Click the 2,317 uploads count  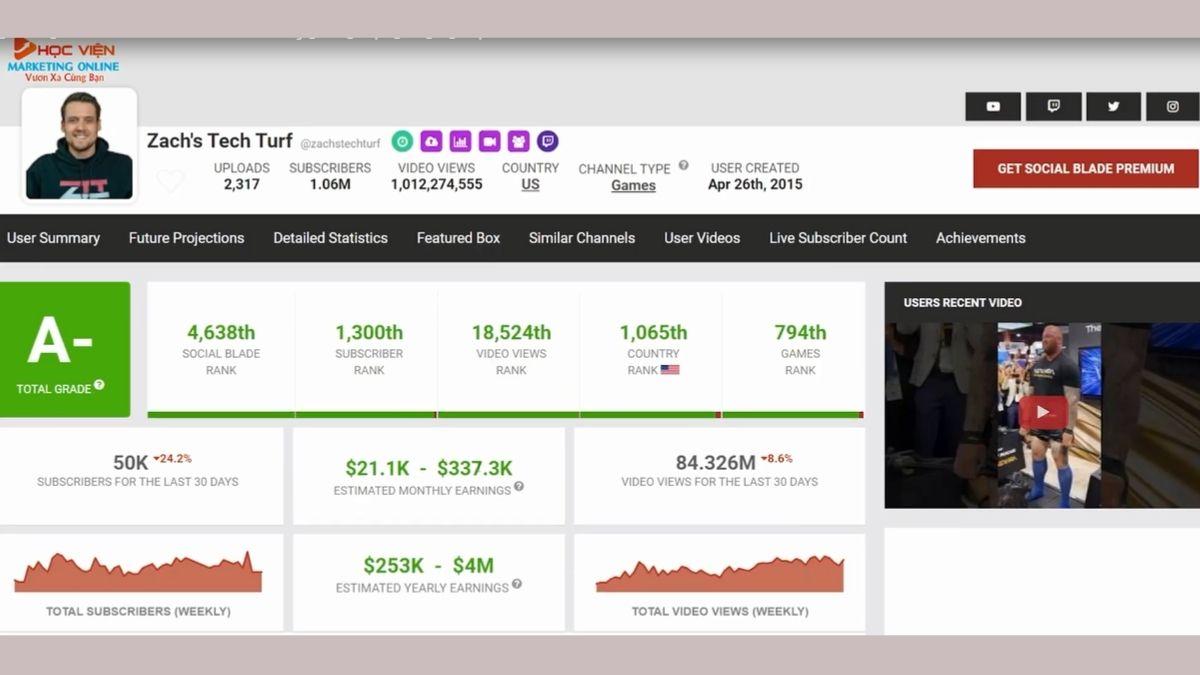click(x=242, y=185)
